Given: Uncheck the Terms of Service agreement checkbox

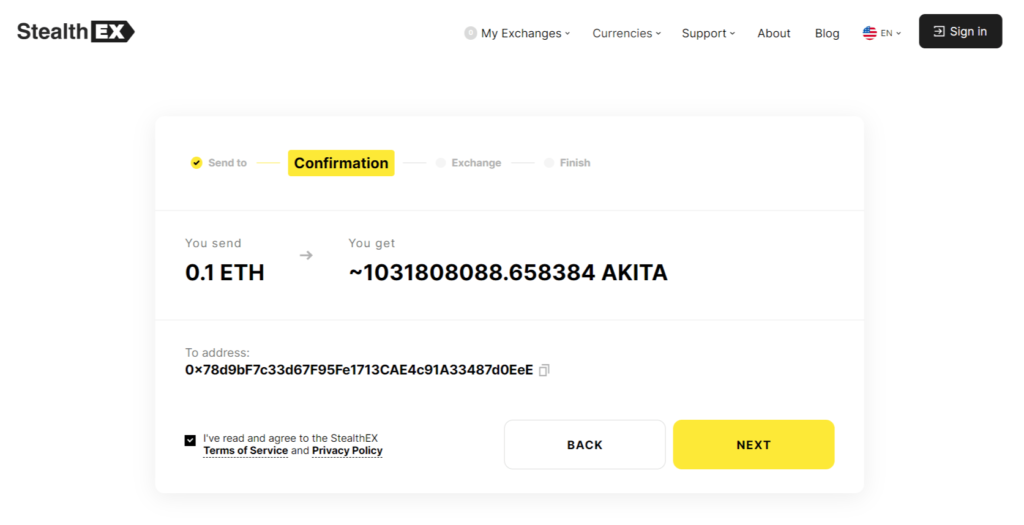Looking at the screenshot, I should click(x=190, y=441).
